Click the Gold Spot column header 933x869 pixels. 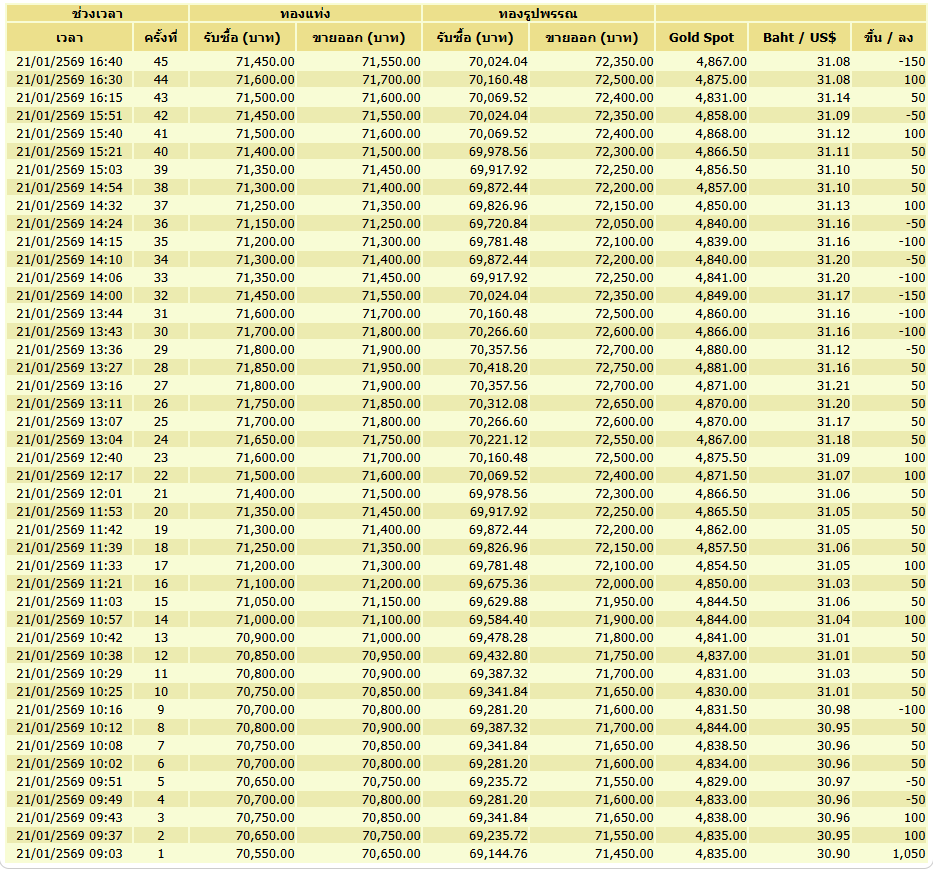point(702,37)
